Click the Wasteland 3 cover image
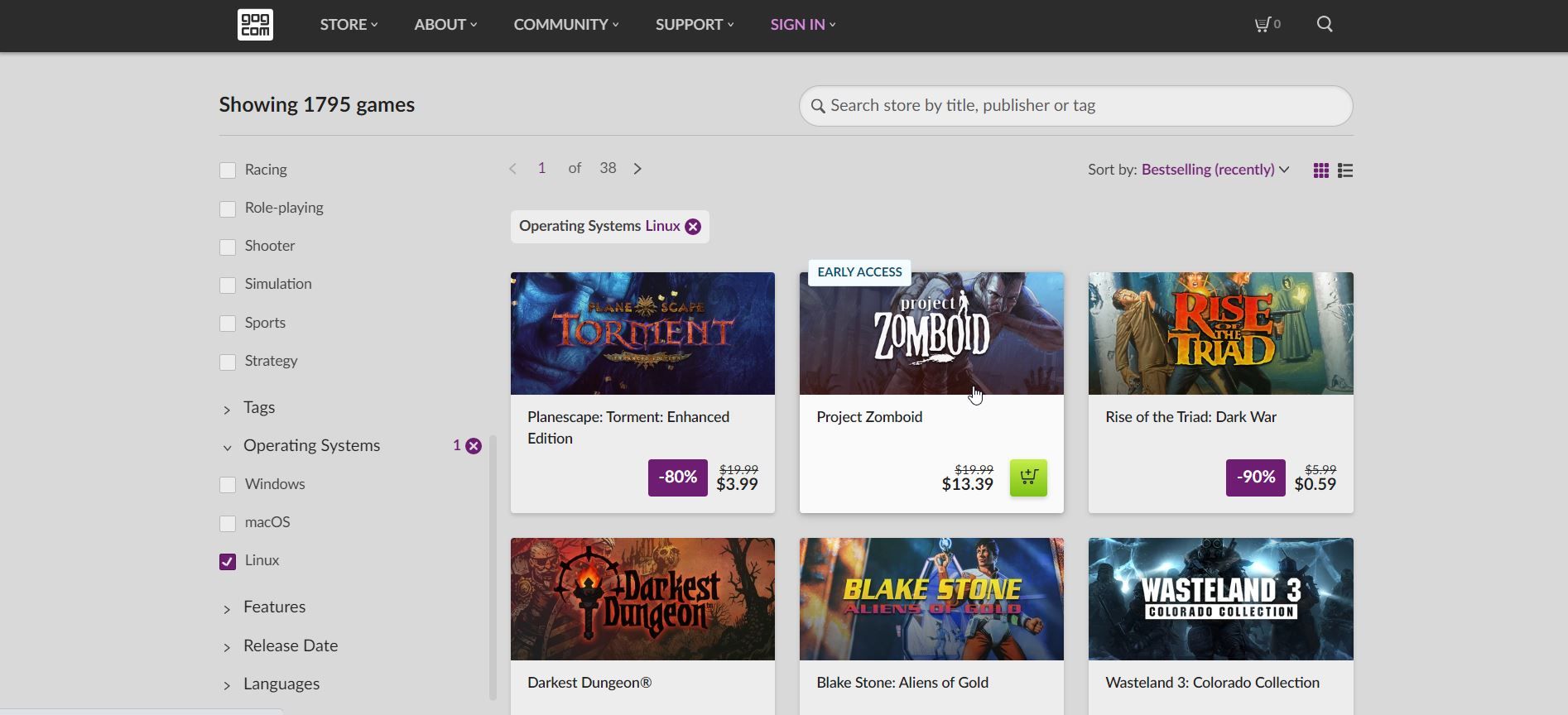This screenshot has width=1568, height=715. click(1221, 599)
